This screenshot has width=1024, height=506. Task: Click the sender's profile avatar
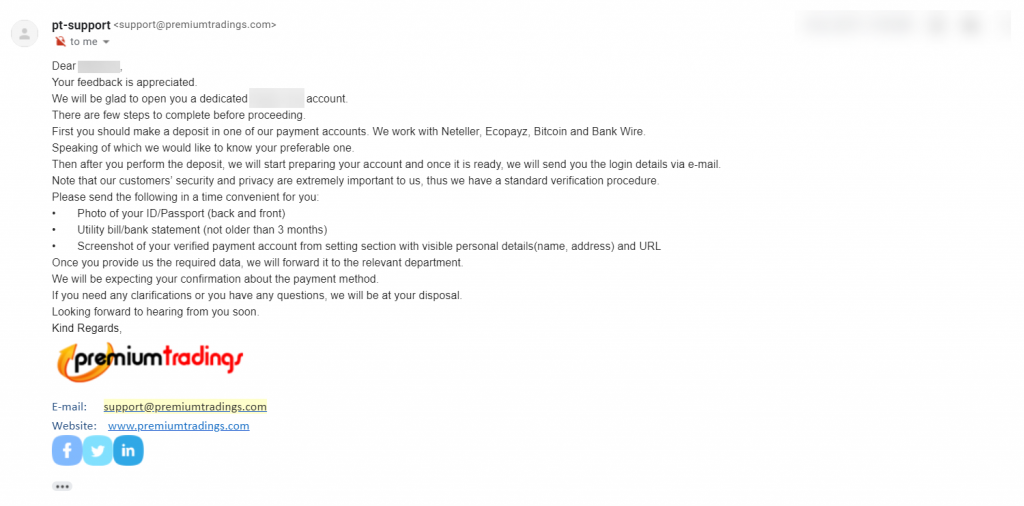[25, 33]
